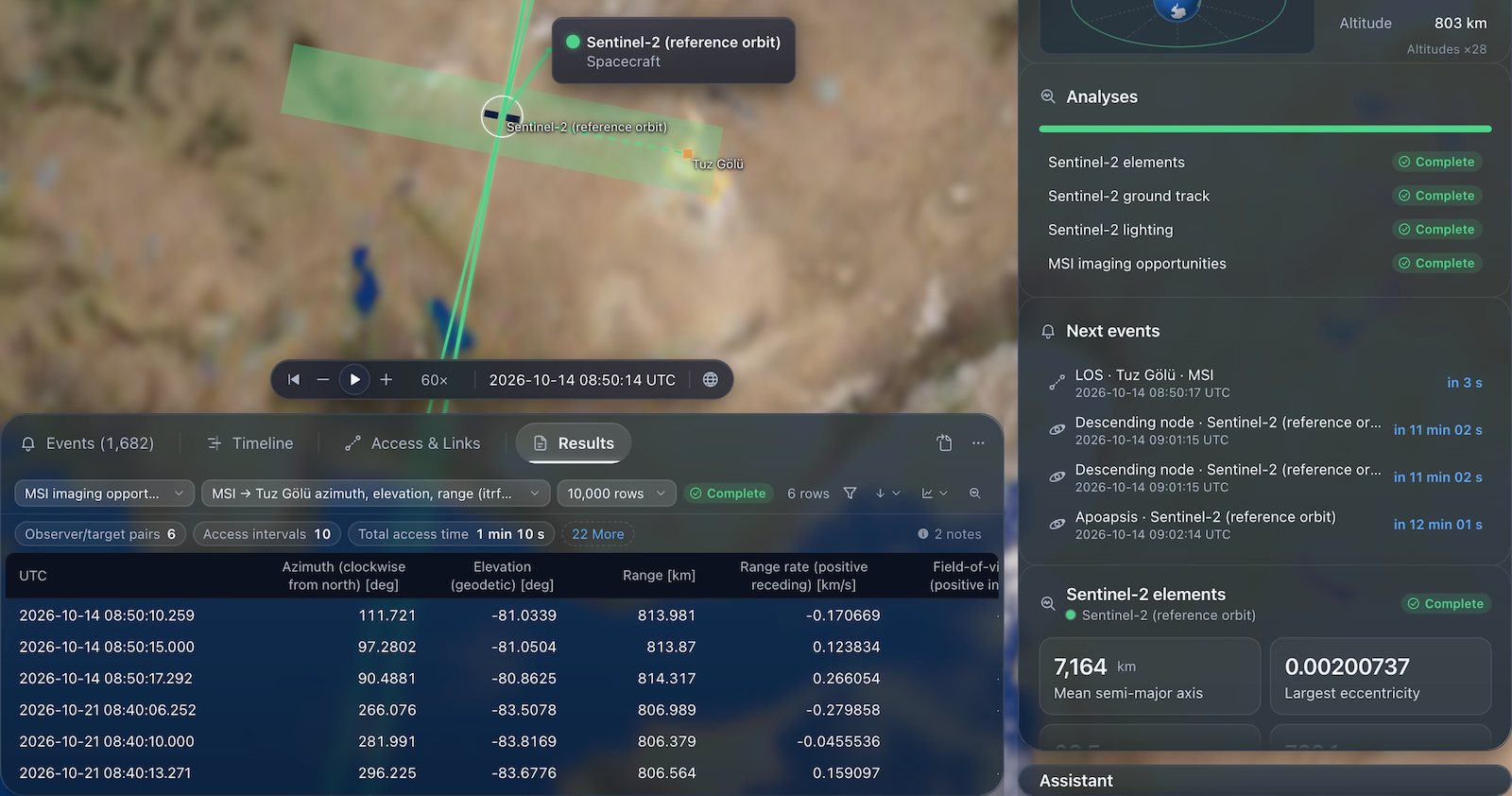Click the Azimuth column header
1512x796 pixels.
click(x=344, y=576)
